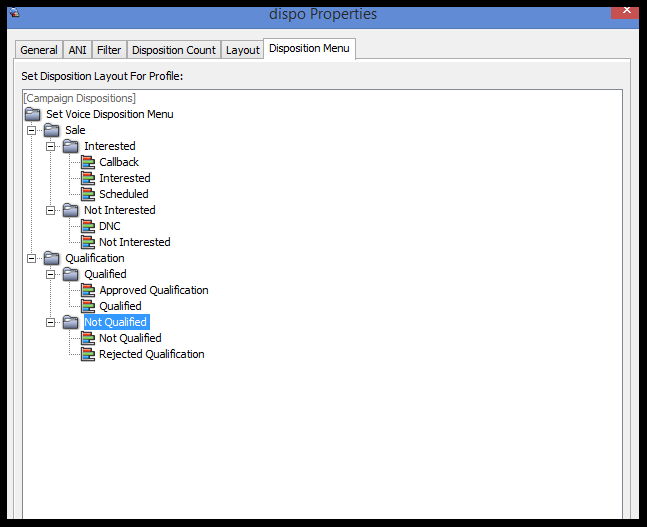Select the Not Qualified disposition leaf label
Image resolution: width=647 pixels, height=527 pixels.
pyautogui.click(x=130, y=338)
